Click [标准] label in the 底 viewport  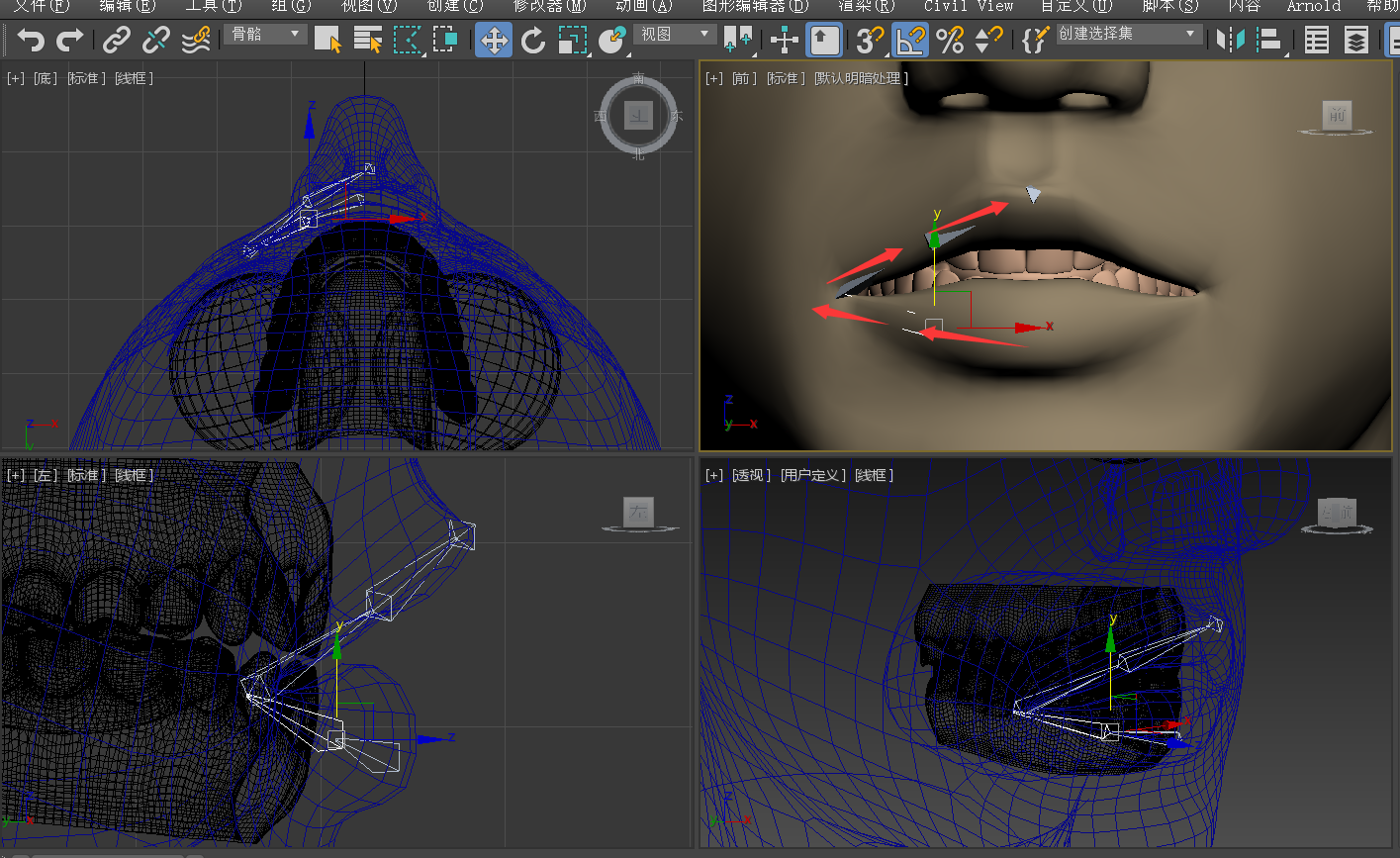pyautogui.click(x=87, y=78)
